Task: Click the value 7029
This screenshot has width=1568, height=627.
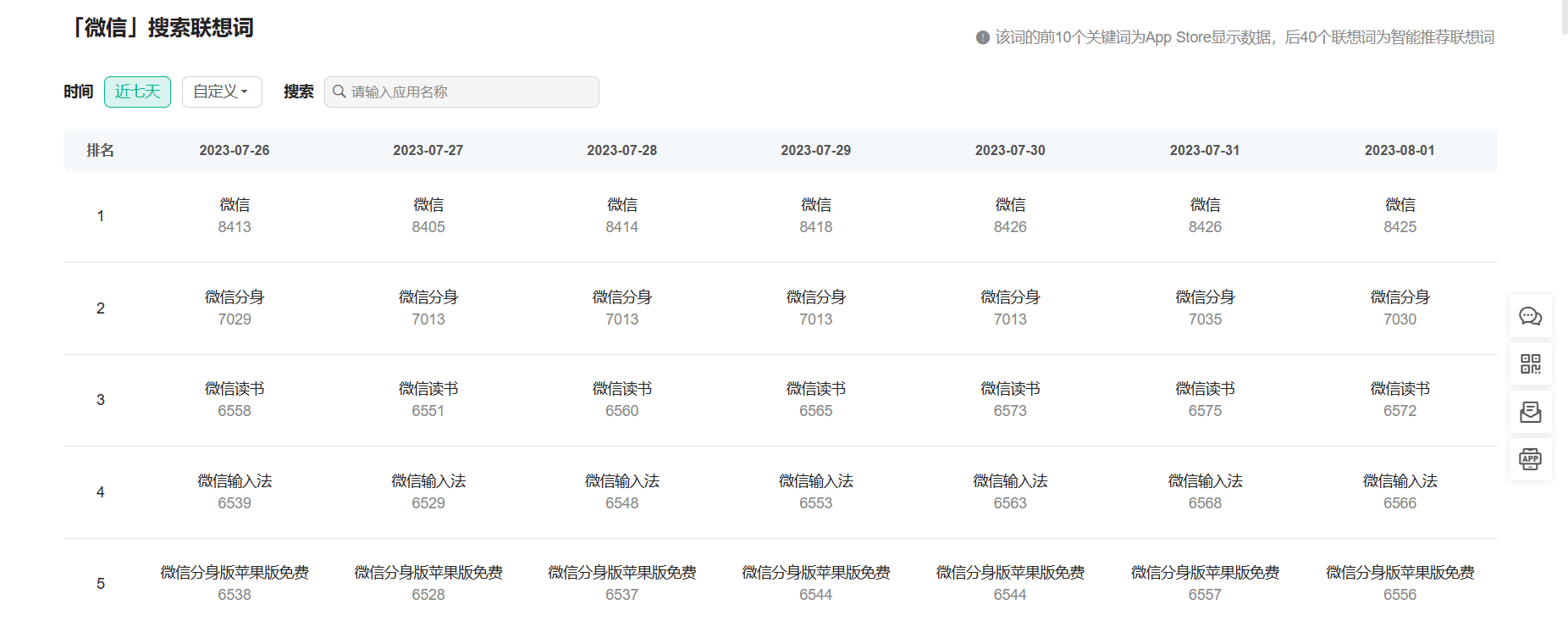Action: click(x=235, y=319)
